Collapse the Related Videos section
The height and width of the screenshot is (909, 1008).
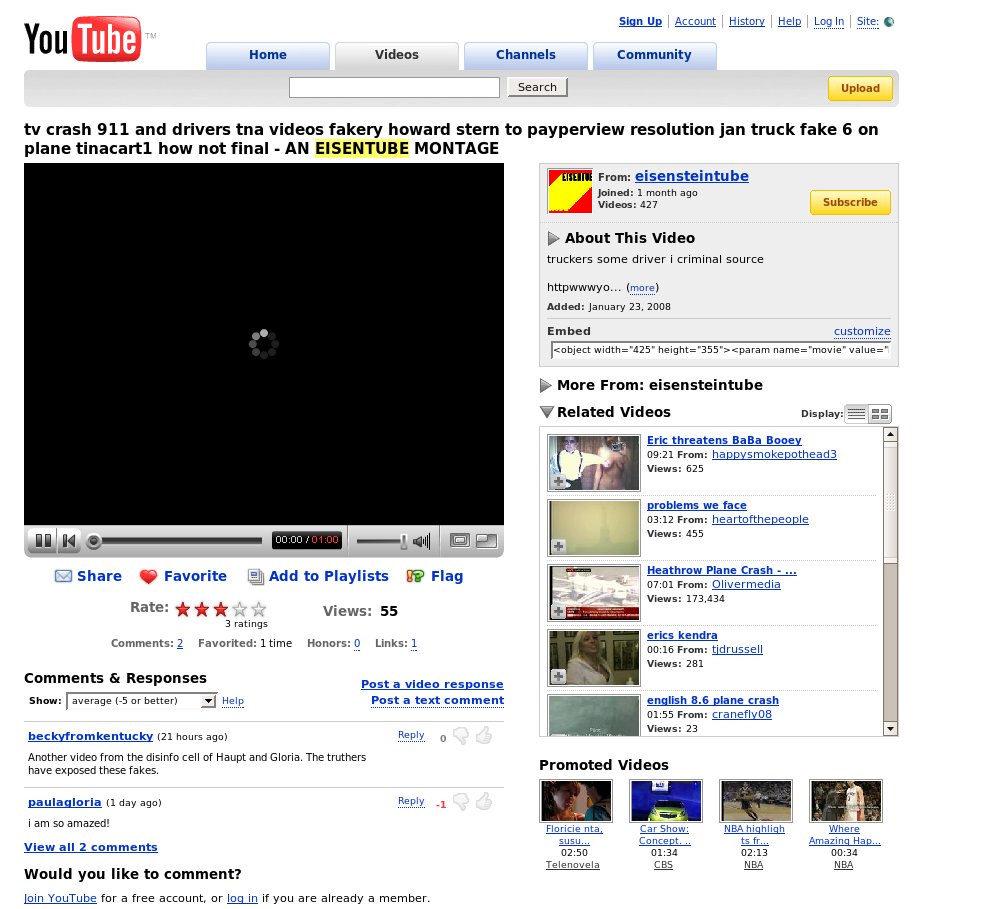(546, 412)
